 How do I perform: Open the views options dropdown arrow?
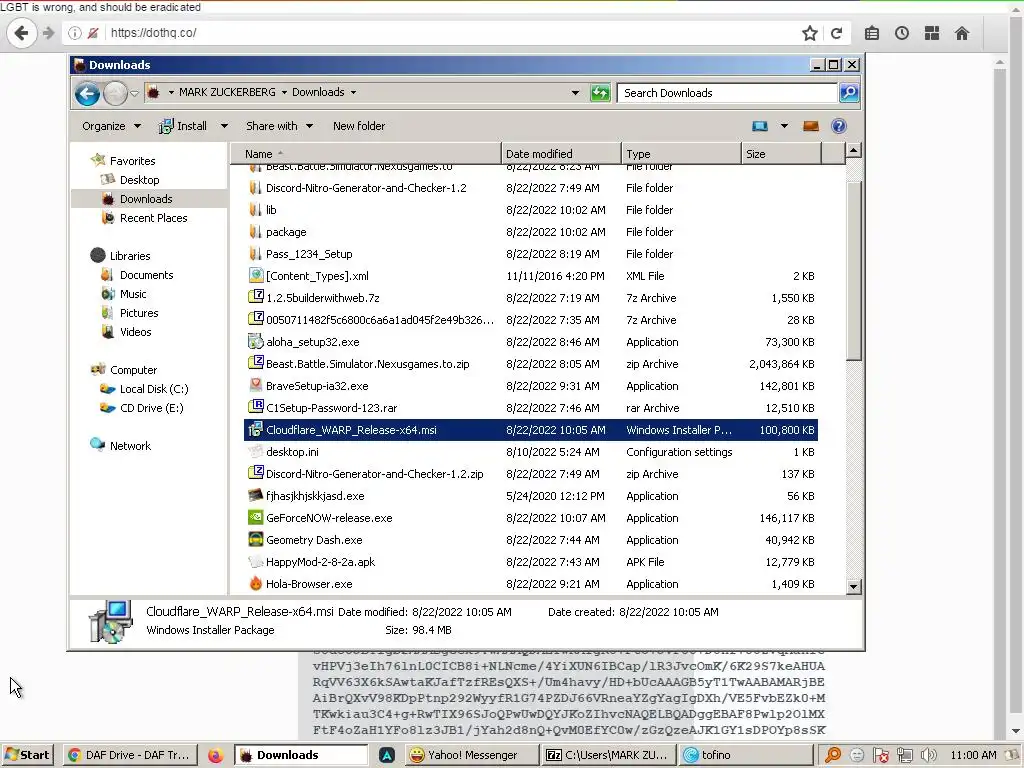784,126
